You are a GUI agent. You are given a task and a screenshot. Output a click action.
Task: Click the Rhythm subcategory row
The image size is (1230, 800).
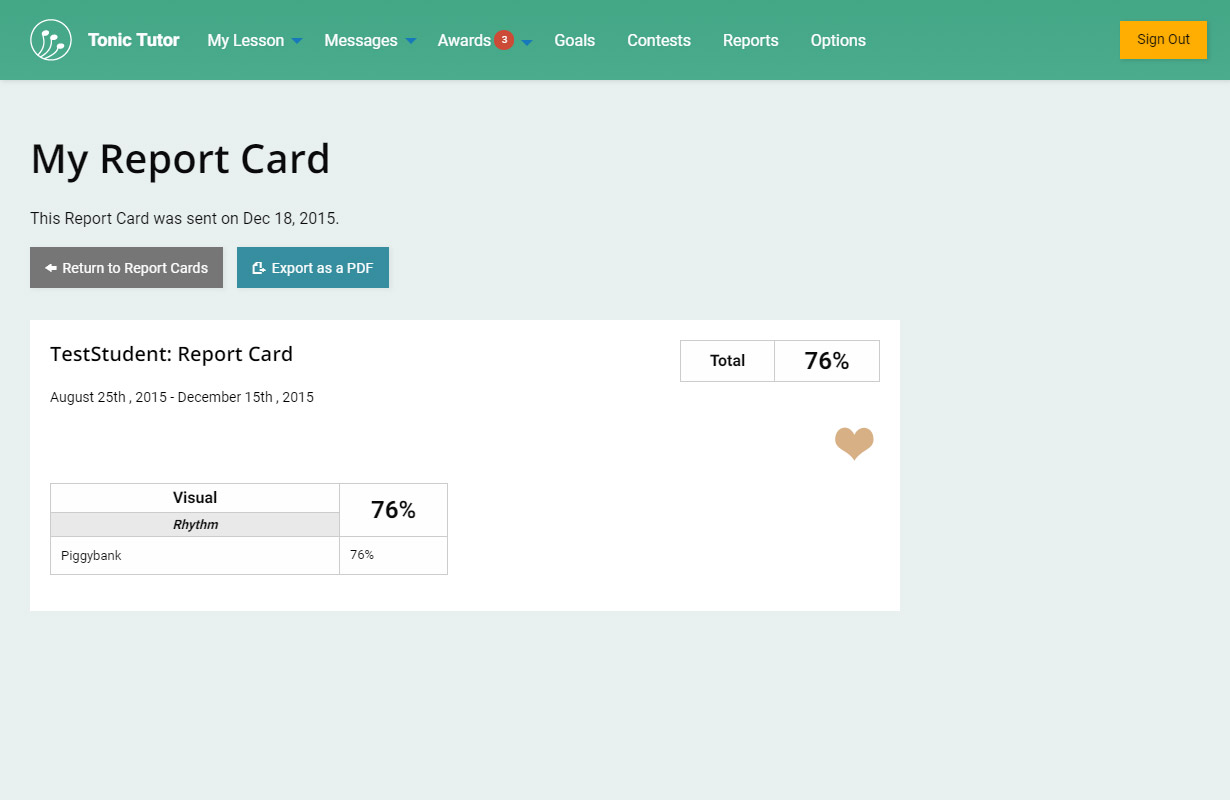pos(195,525)
